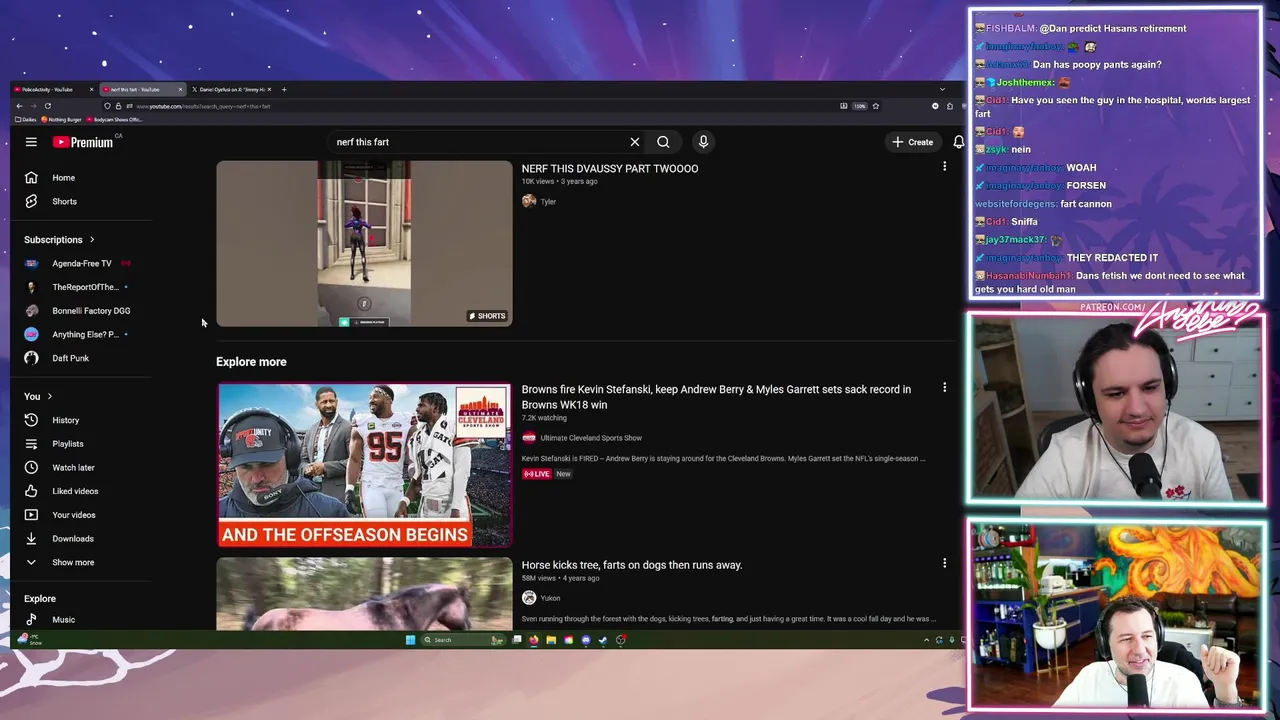Click the magnifying glass search button
This screenshot has height=720, width=1280.
[663, 142]
